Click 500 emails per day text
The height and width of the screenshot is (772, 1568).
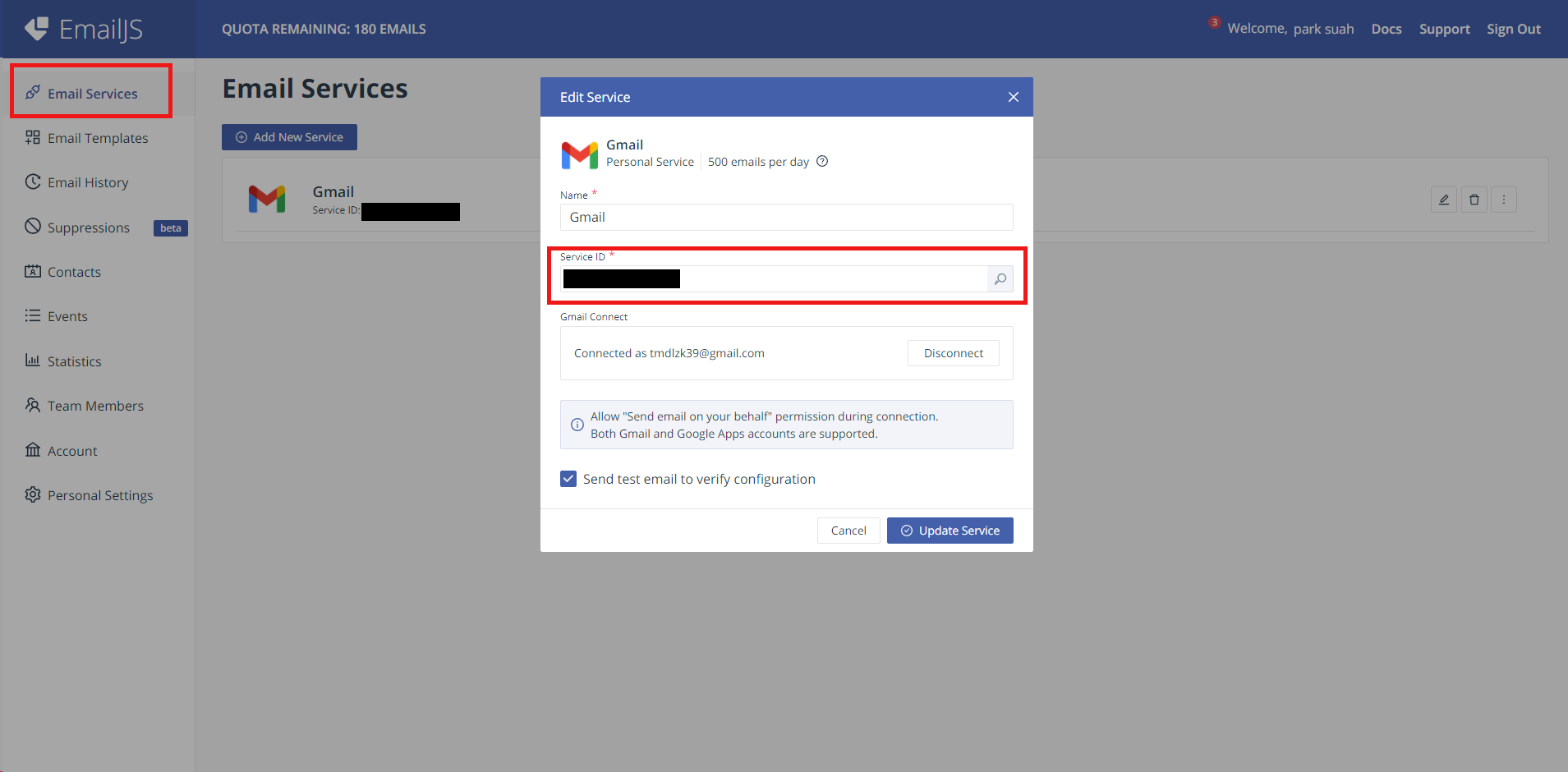[758, 162]
